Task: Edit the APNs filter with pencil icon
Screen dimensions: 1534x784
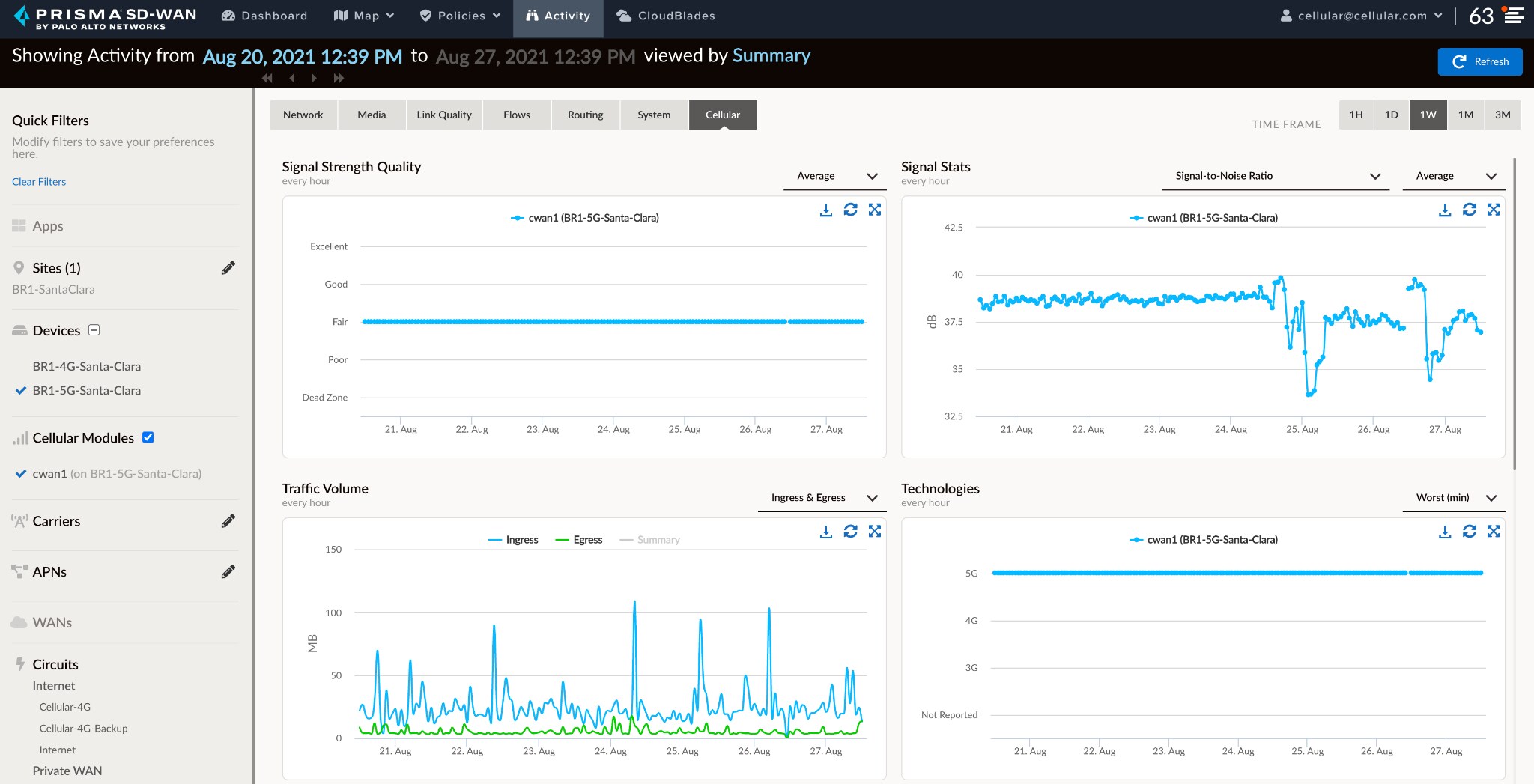Action: pos(228,572)
